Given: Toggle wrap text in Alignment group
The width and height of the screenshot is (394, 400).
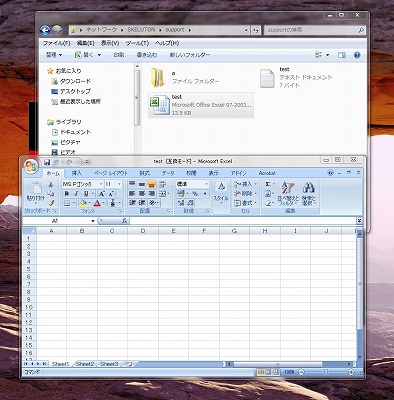Looking at the screenshot, I should coord(163,184).
